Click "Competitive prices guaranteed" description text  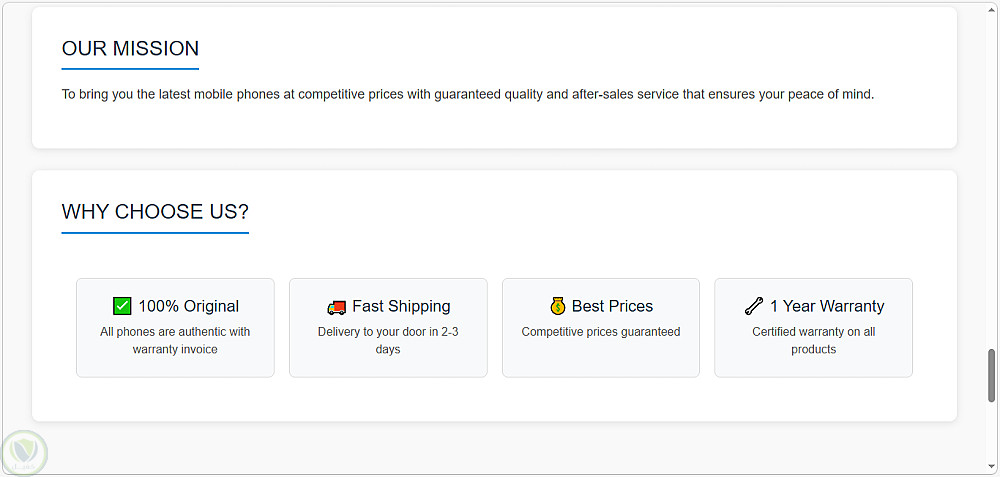coord(601,332)
